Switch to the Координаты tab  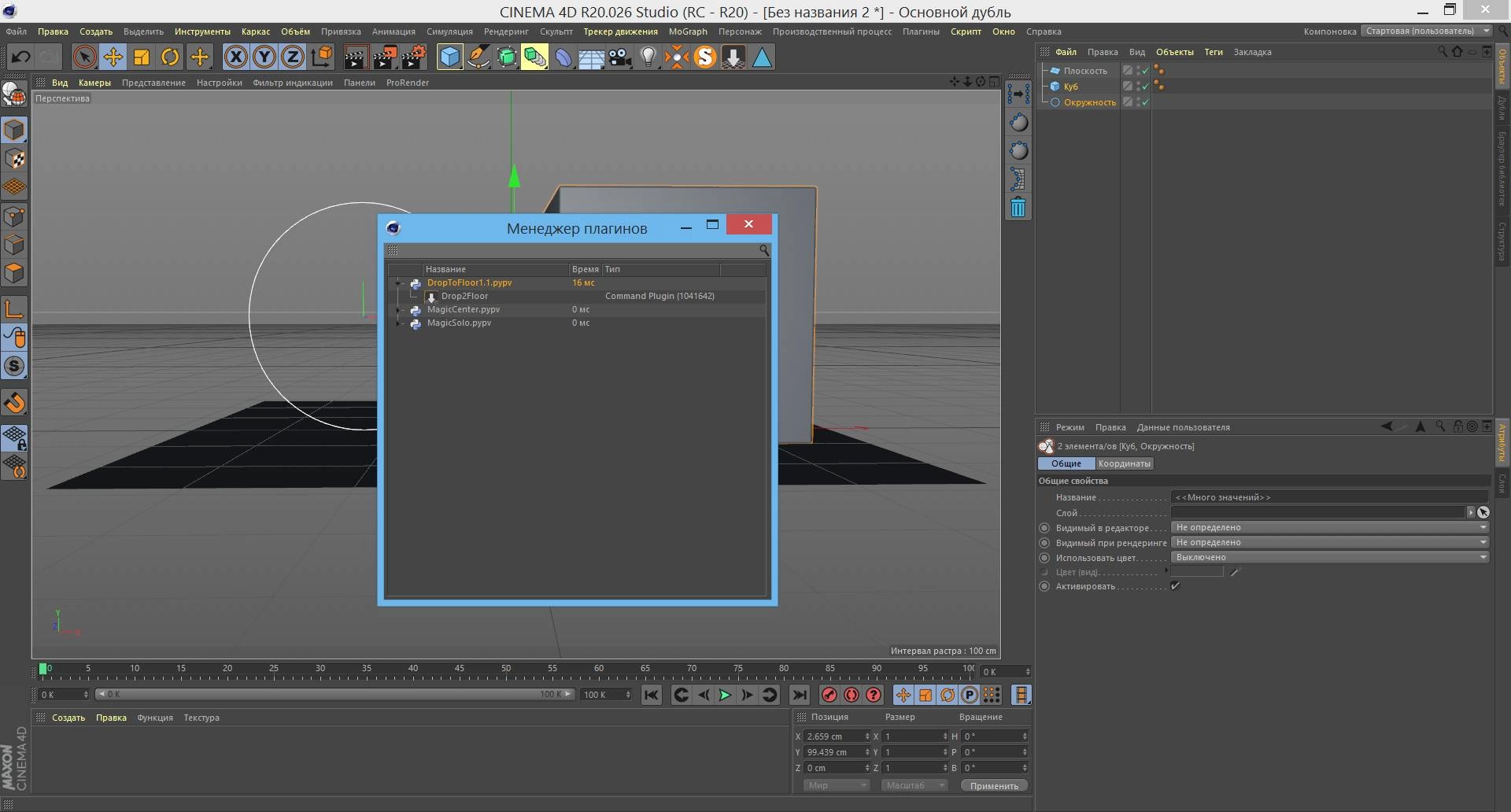pos(1124,463)
